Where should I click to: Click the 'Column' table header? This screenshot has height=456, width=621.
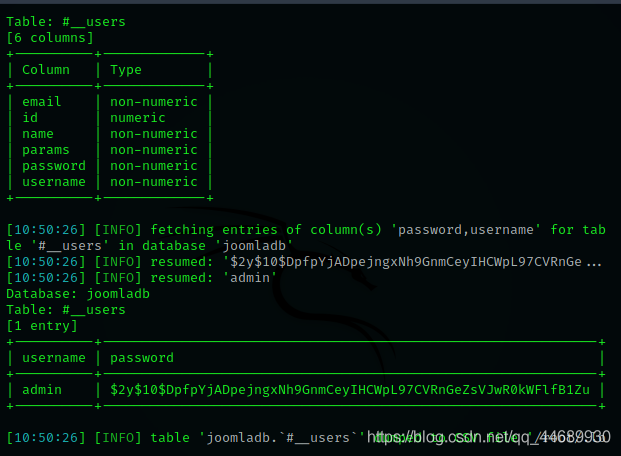(46, 70)
